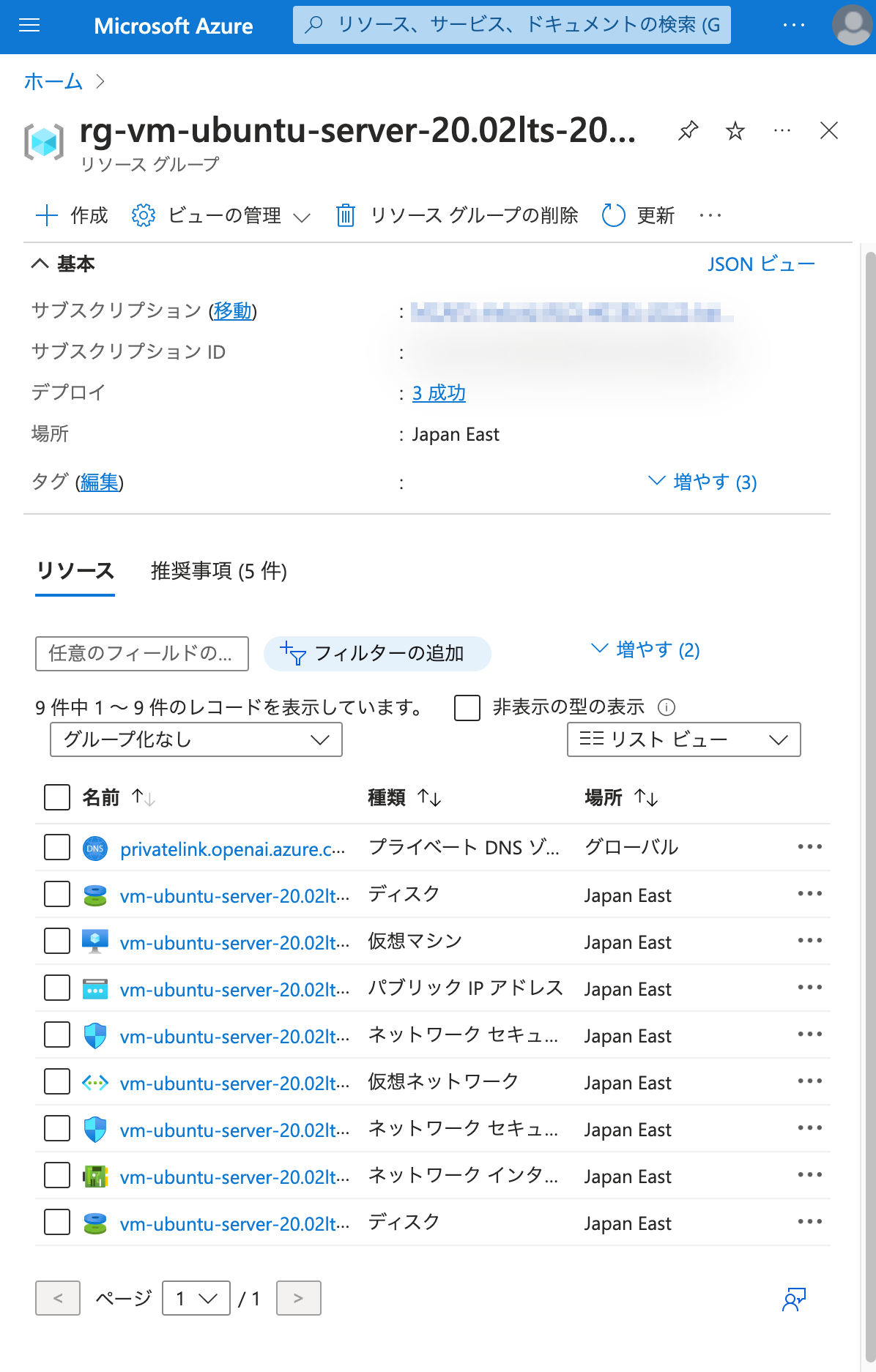
Task: Open the 仮想ネットワーク resource link
Action: coord(234,1084)
